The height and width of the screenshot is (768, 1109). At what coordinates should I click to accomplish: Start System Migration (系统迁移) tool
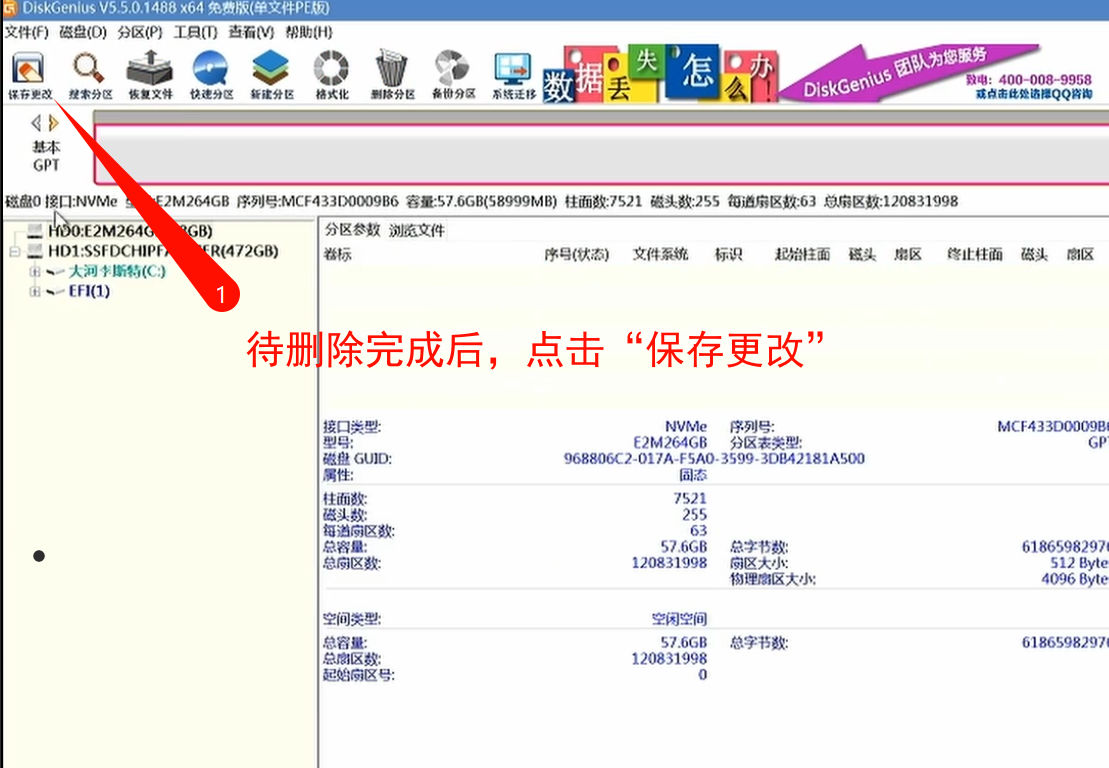click(x=513, y=75)
